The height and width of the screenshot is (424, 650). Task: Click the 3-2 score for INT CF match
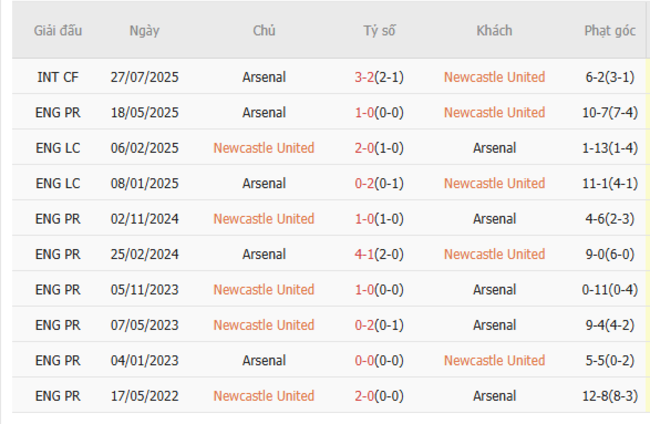366,77
